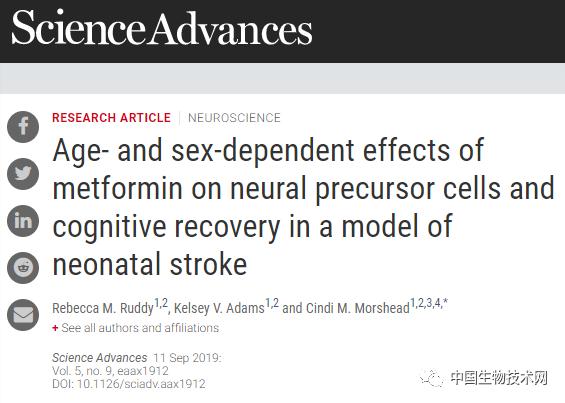Open the NEUROSCIENCE subject link
The height and width of the screenshot is (403, 565).
point(234,118)
